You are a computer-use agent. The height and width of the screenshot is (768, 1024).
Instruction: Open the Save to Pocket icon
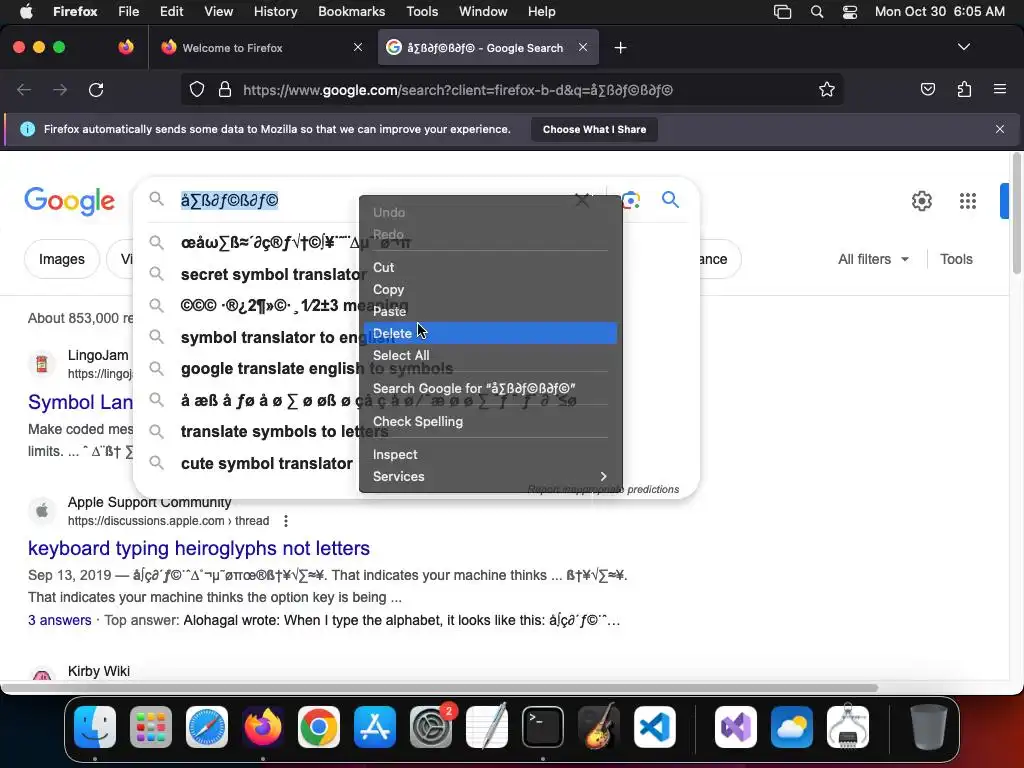(927, 89)
